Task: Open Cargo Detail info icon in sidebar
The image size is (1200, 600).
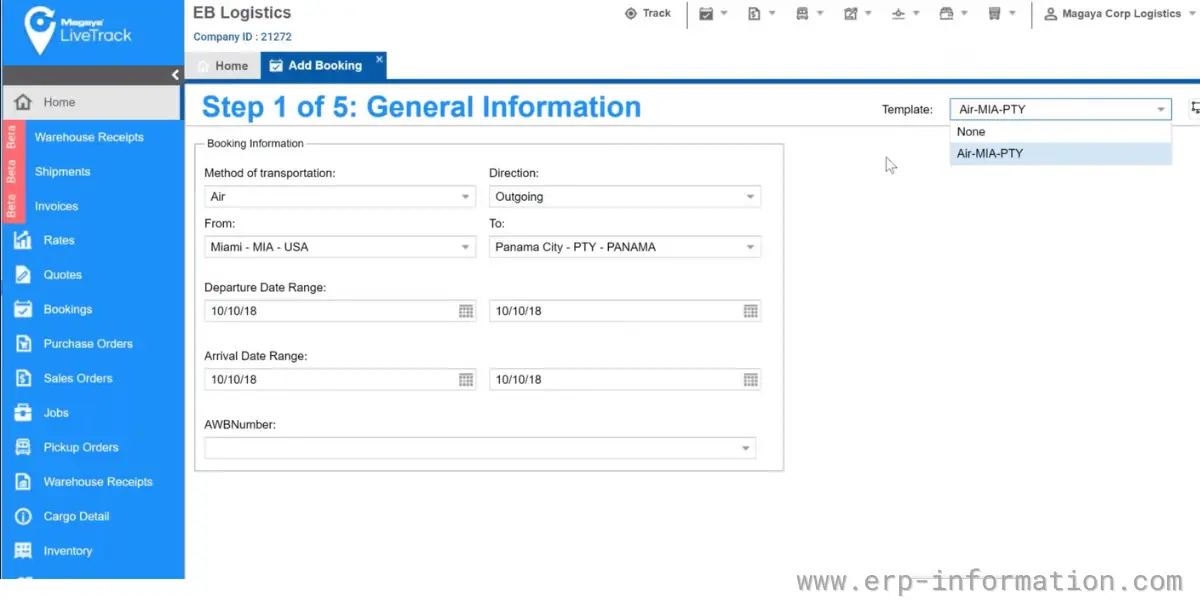Action: point(23,516)
